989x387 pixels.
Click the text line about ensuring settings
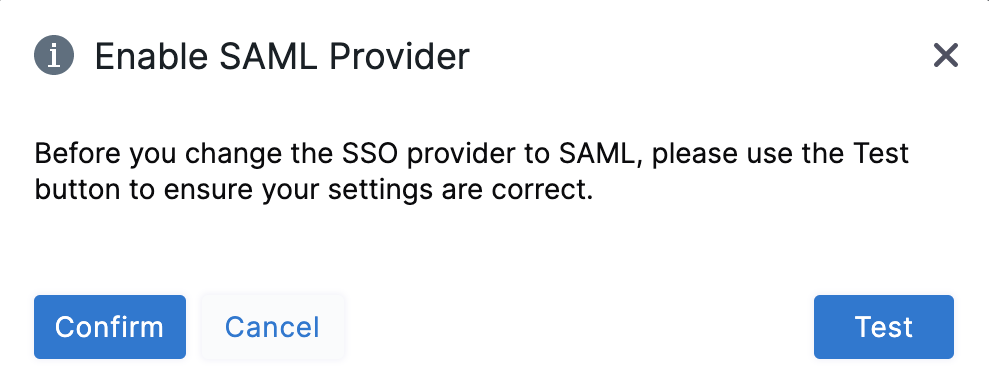pos(313,190)
